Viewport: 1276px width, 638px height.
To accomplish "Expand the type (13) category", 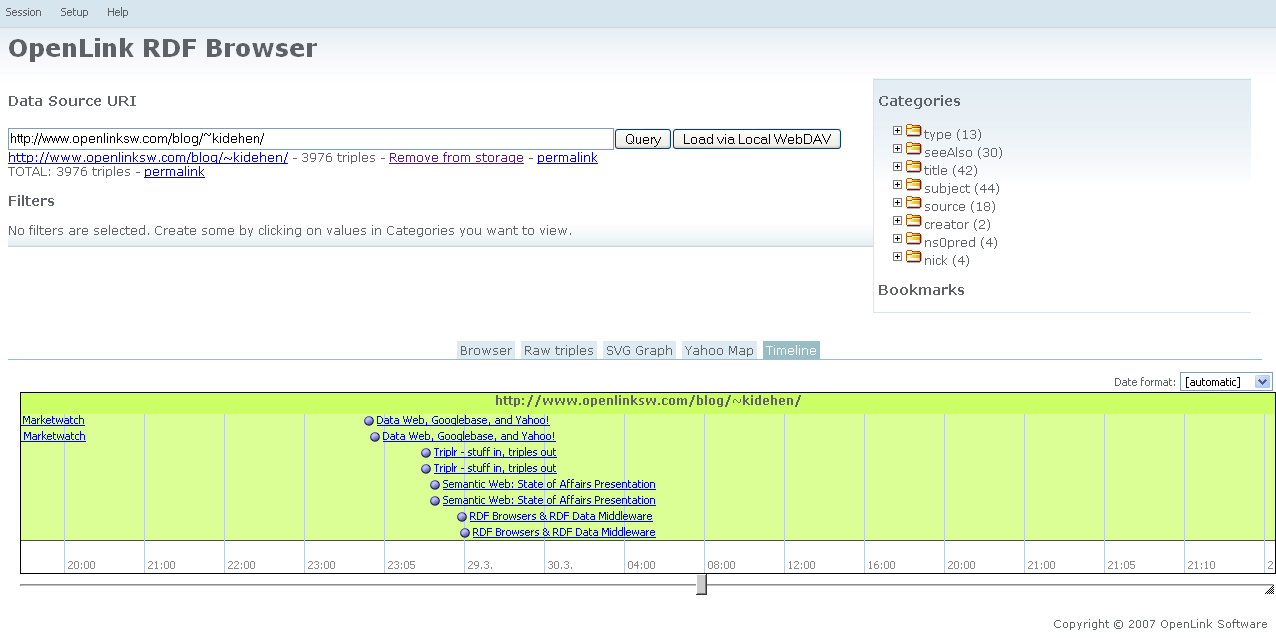I will coord(897,131).
